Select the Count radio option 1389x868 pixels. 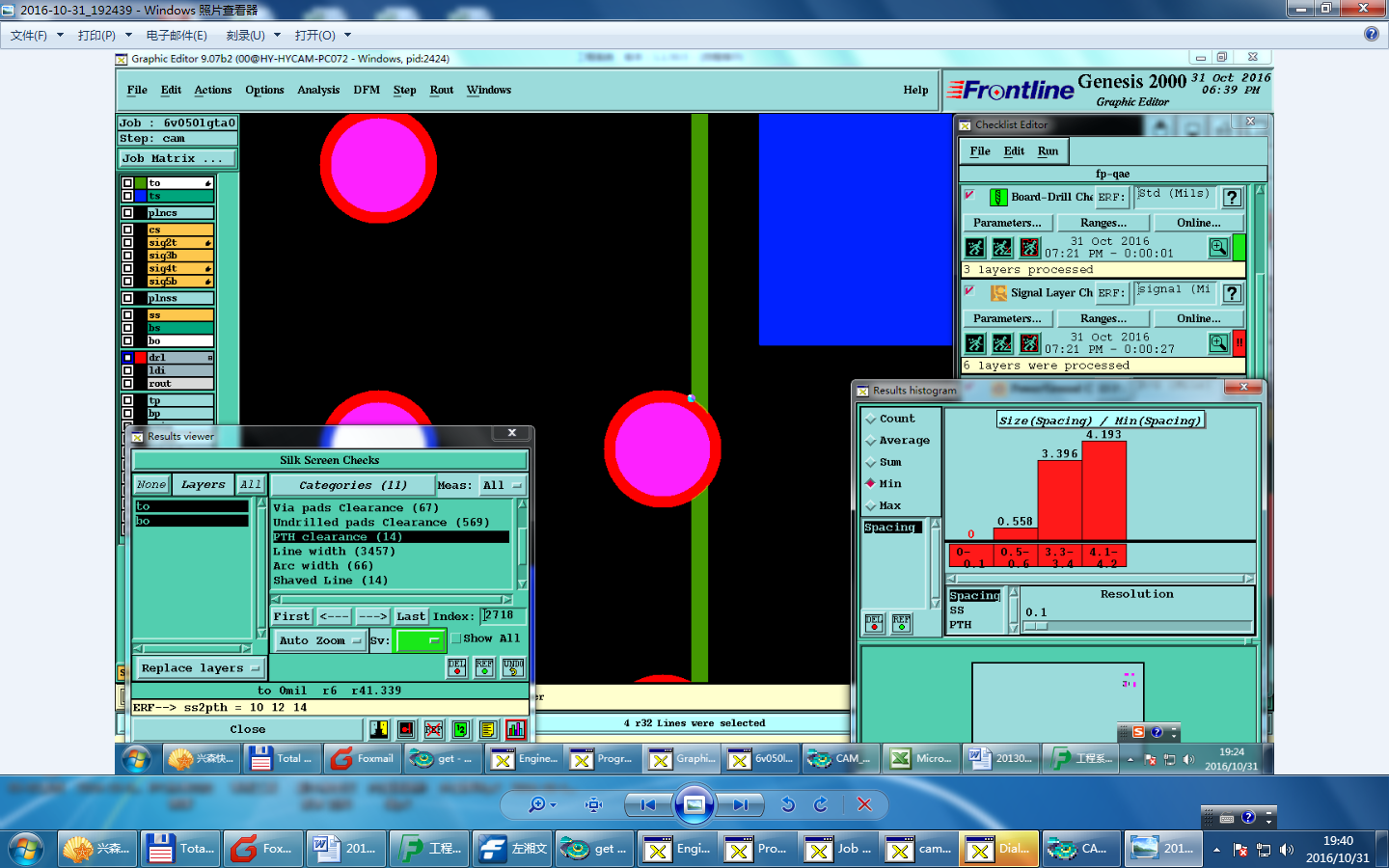871,419
